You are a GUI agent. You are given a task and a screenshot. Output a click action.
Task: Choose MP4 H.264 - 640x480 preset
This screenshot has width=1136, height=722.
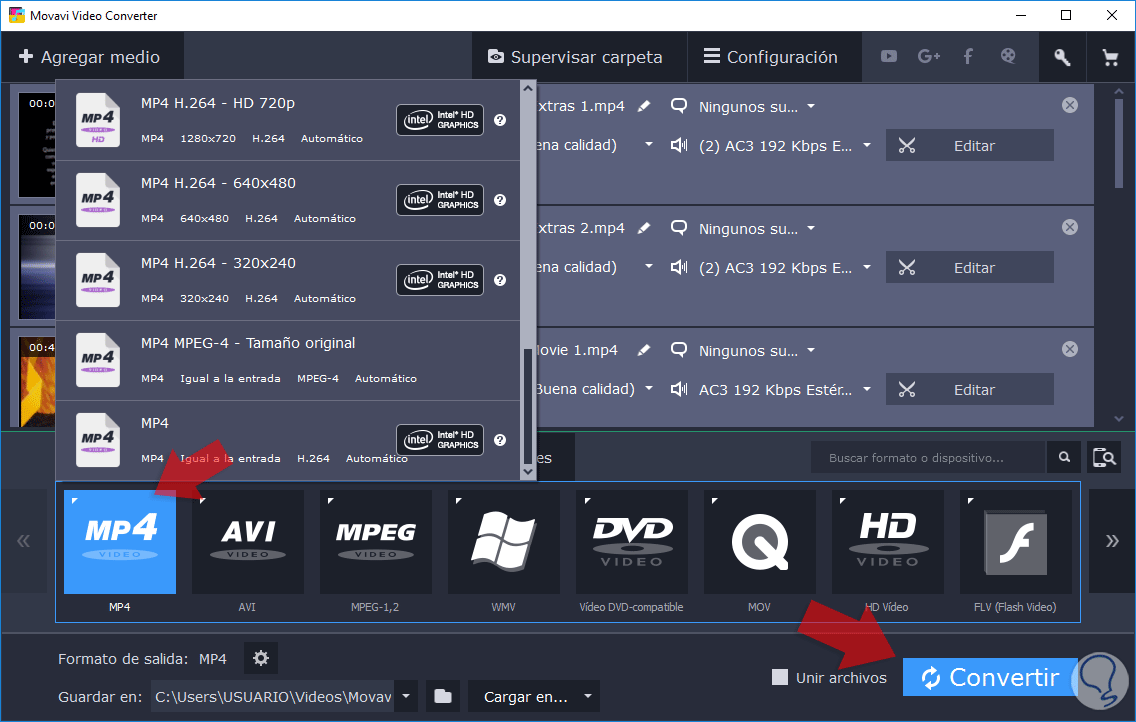(x=288, y=201)
